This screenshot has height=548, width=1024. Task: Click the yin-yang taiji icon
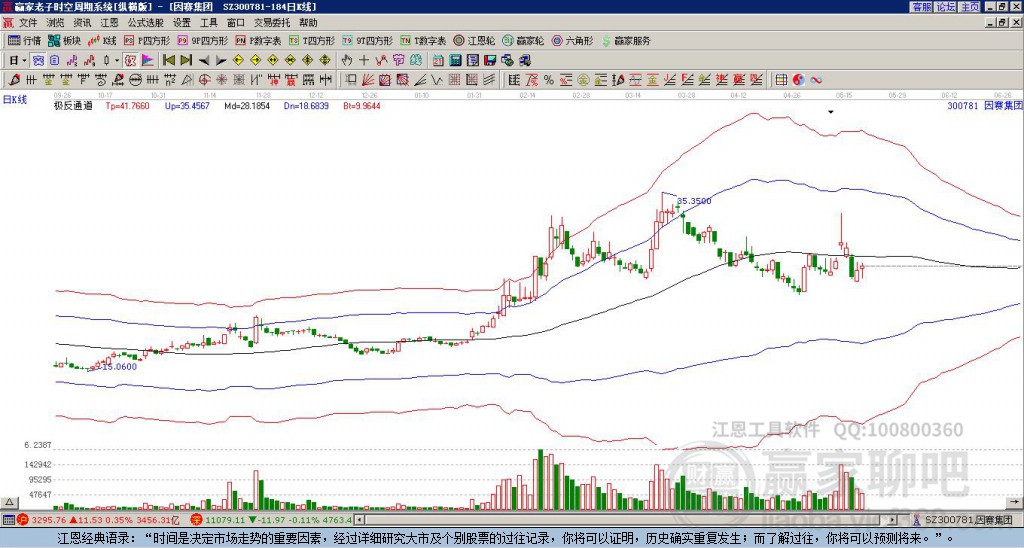pos(799,80)
